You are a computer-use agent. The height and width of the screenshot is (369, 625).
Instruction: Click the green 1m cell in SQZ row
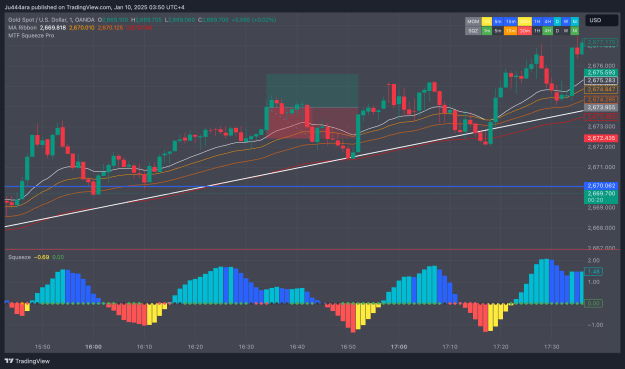[x=487, y=31]
